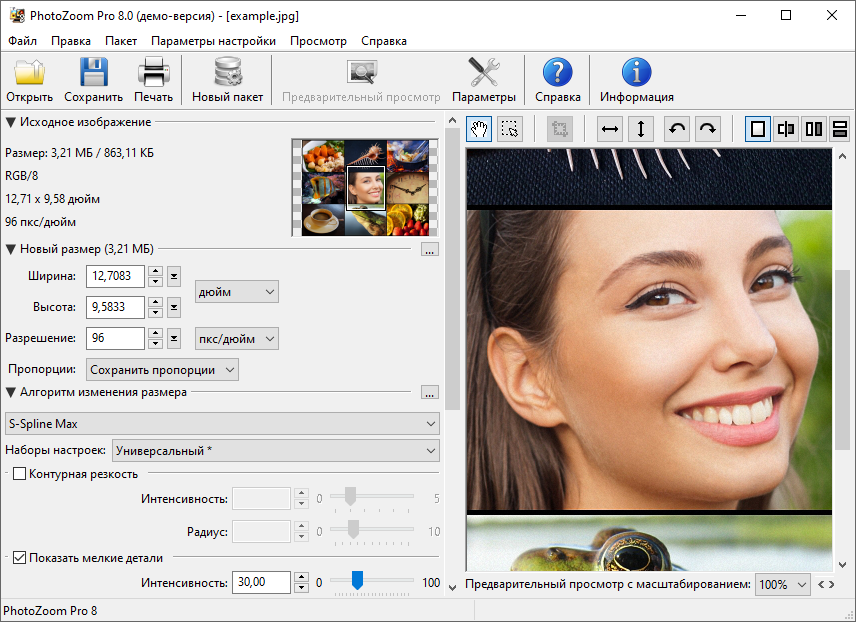Switch preview to side-by-side split view
The height and width of the screenshot is (622, 856).
click(813, 129)
